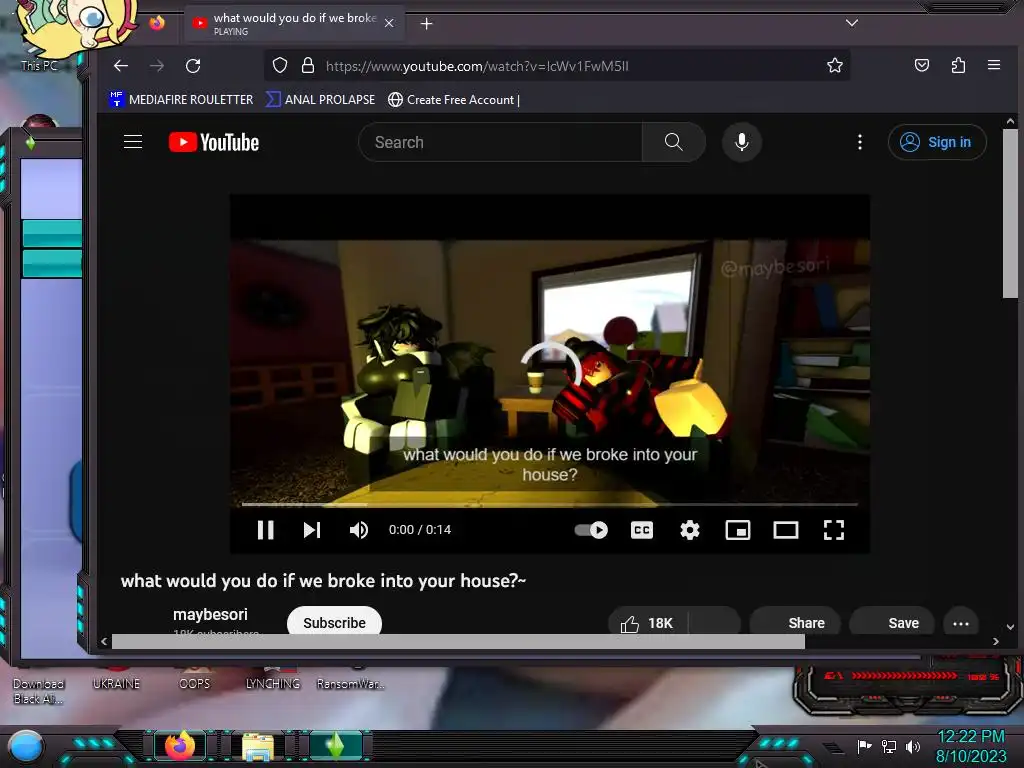Screen dimensions: 1024x768
Task: Save video to playlist
Action: (892, 623)
